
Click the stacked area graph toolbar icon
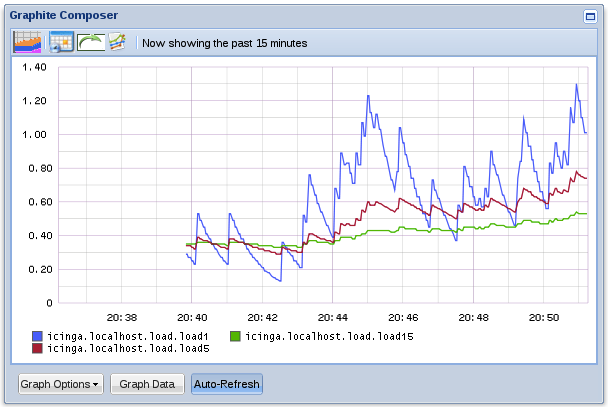tap(27, 42)
